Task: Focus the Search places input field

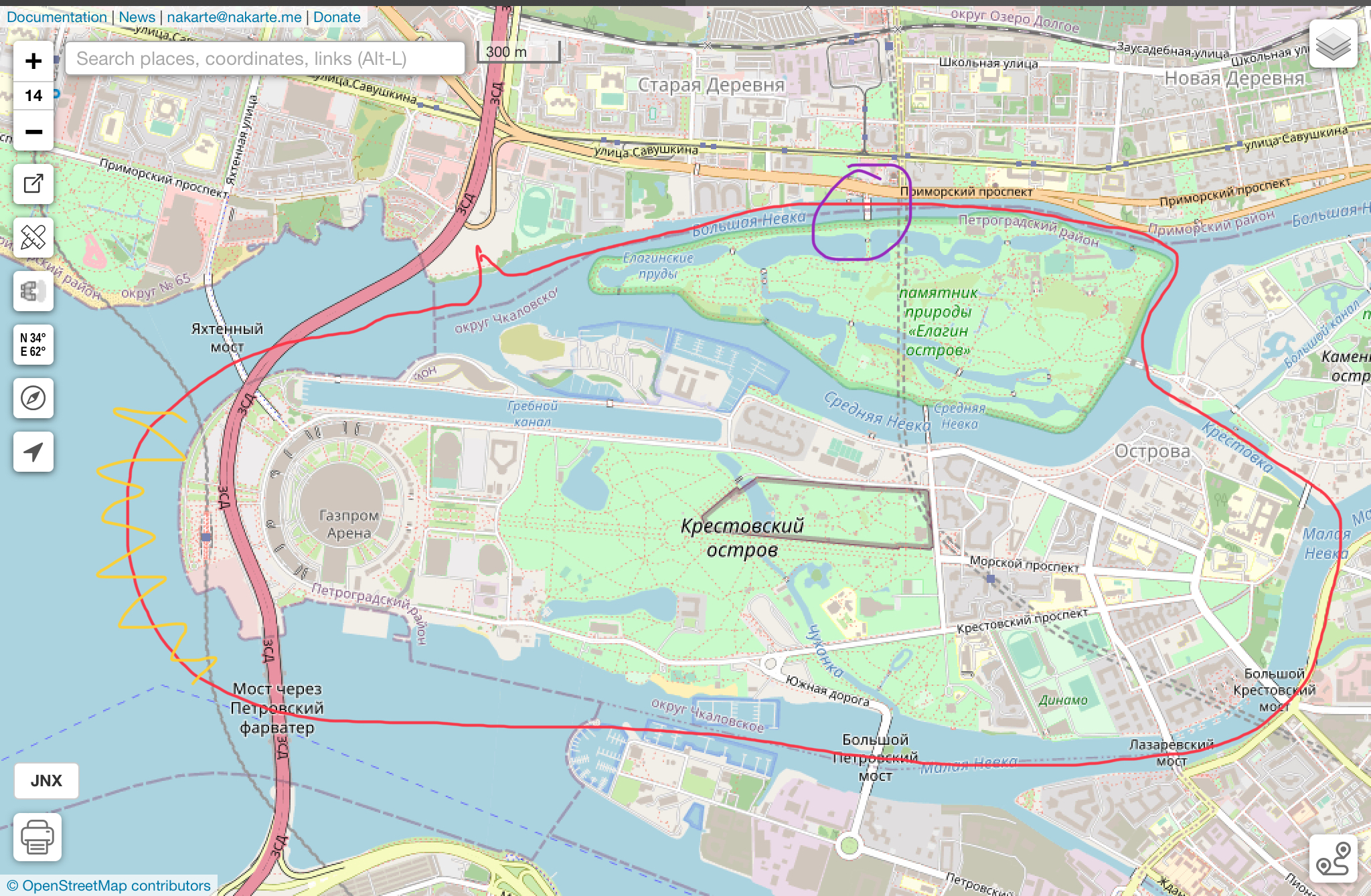Action: pos(265,59)
